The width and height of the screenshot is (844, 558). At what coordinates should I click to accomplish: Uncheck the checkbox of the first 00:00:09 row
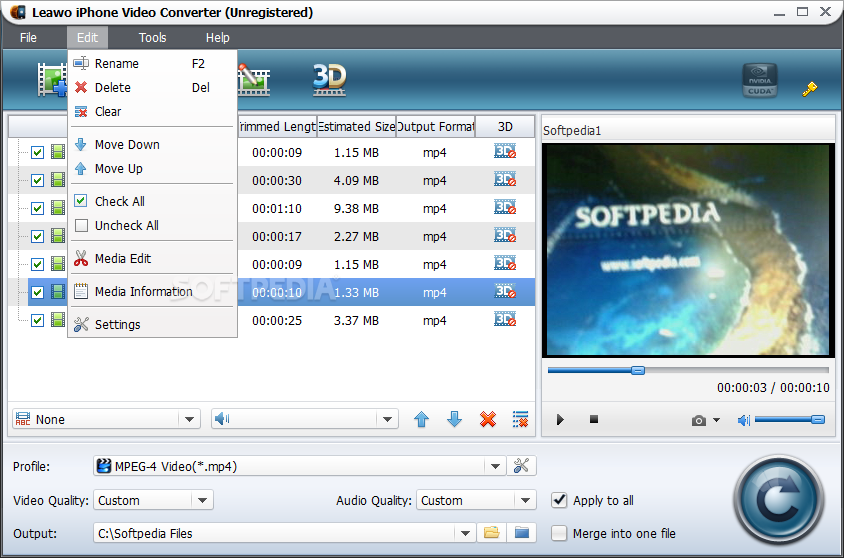point(37,152)
